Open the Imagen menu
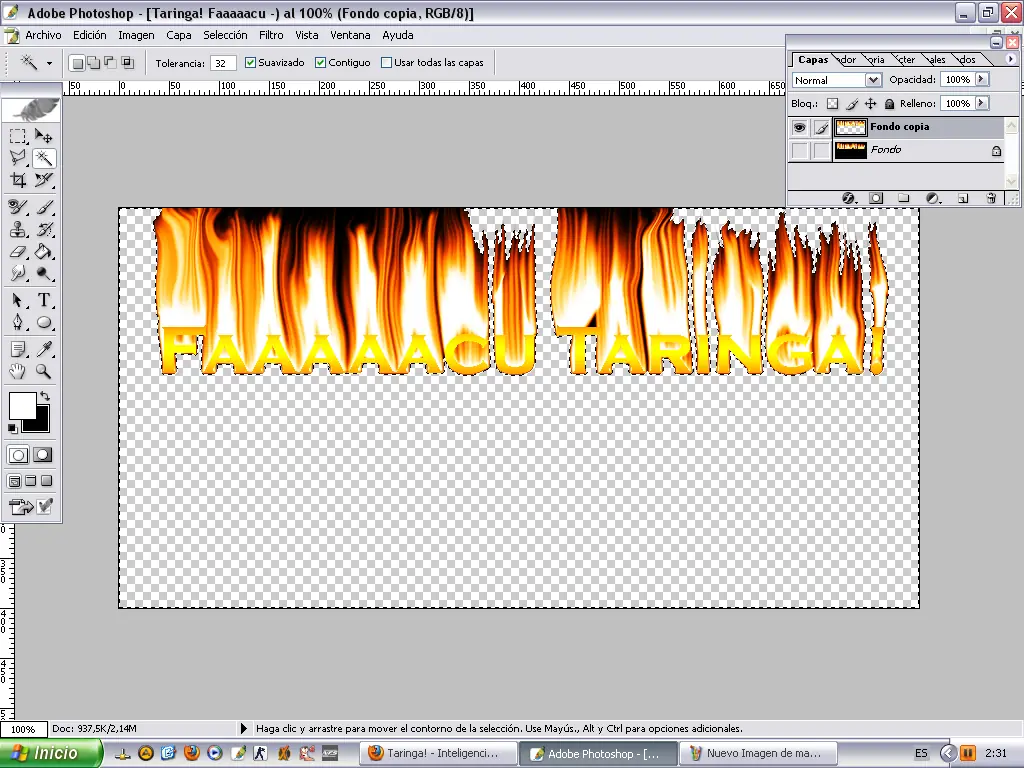Viewport: 1024px width, 768px height. pyautogui.click(x=136, y=35)
